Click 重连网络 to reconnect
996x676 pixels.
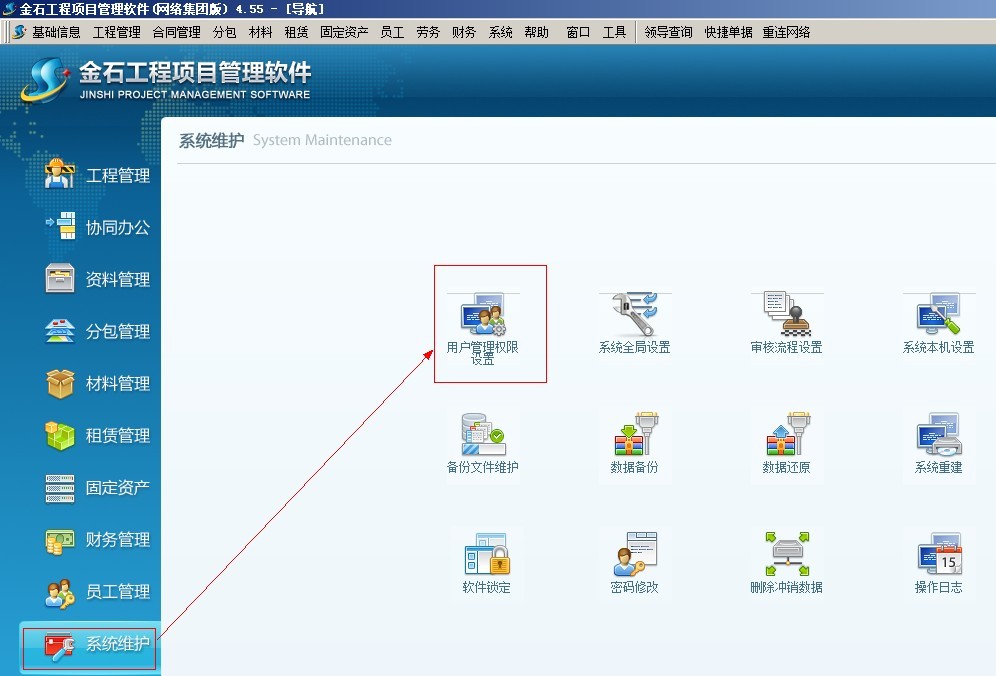click(786, 32)
